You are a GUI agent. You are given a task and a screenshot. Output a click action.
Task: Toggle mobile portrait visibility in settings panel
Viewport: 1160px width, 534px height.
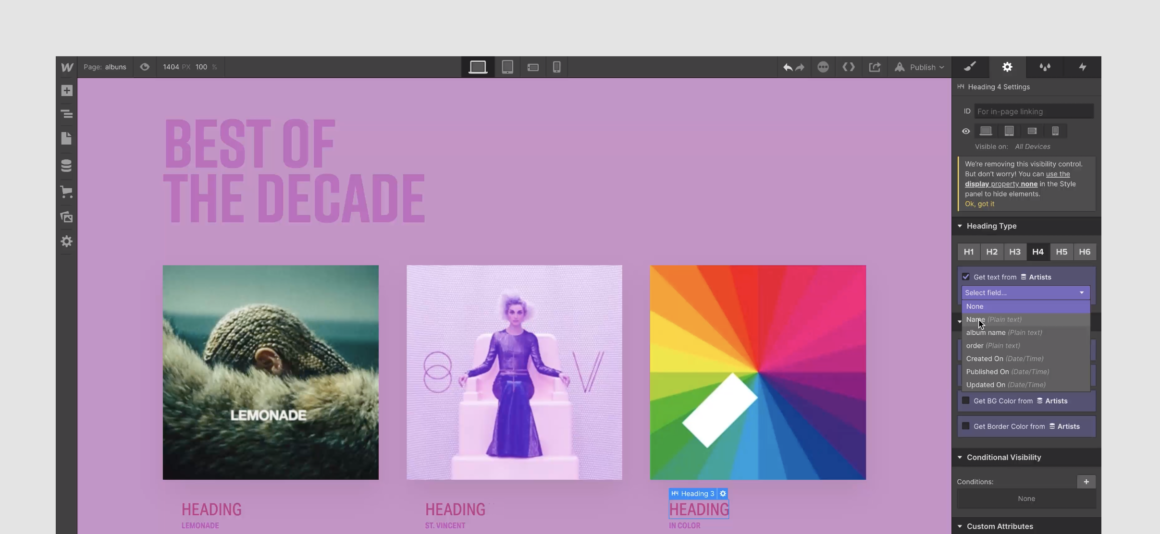coord(1055,131)
